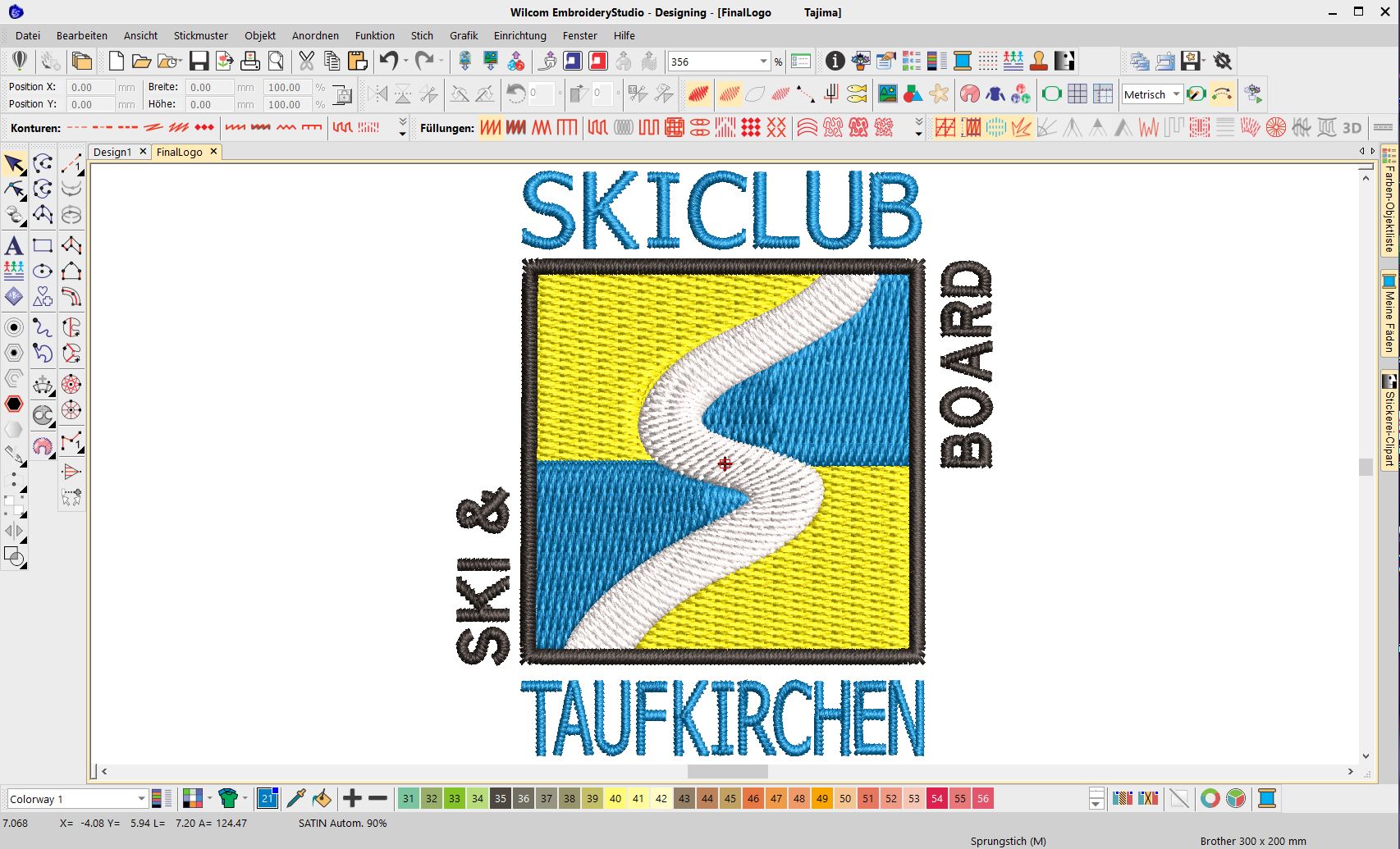Open the Metrisch measurement unit dropdown

click(x=1175, y=94)
